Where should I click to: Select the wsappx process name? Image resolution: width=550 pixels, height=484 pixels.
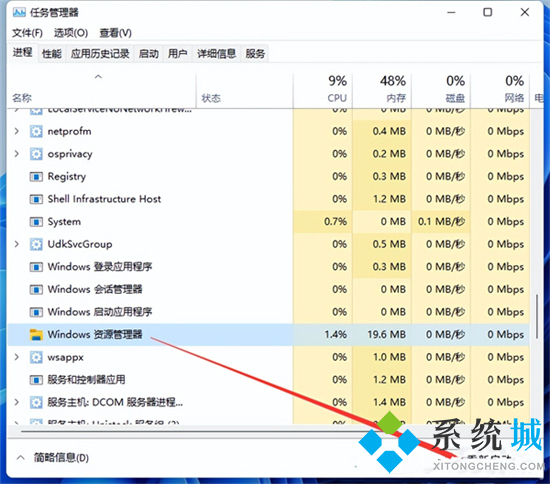point(66,357)
